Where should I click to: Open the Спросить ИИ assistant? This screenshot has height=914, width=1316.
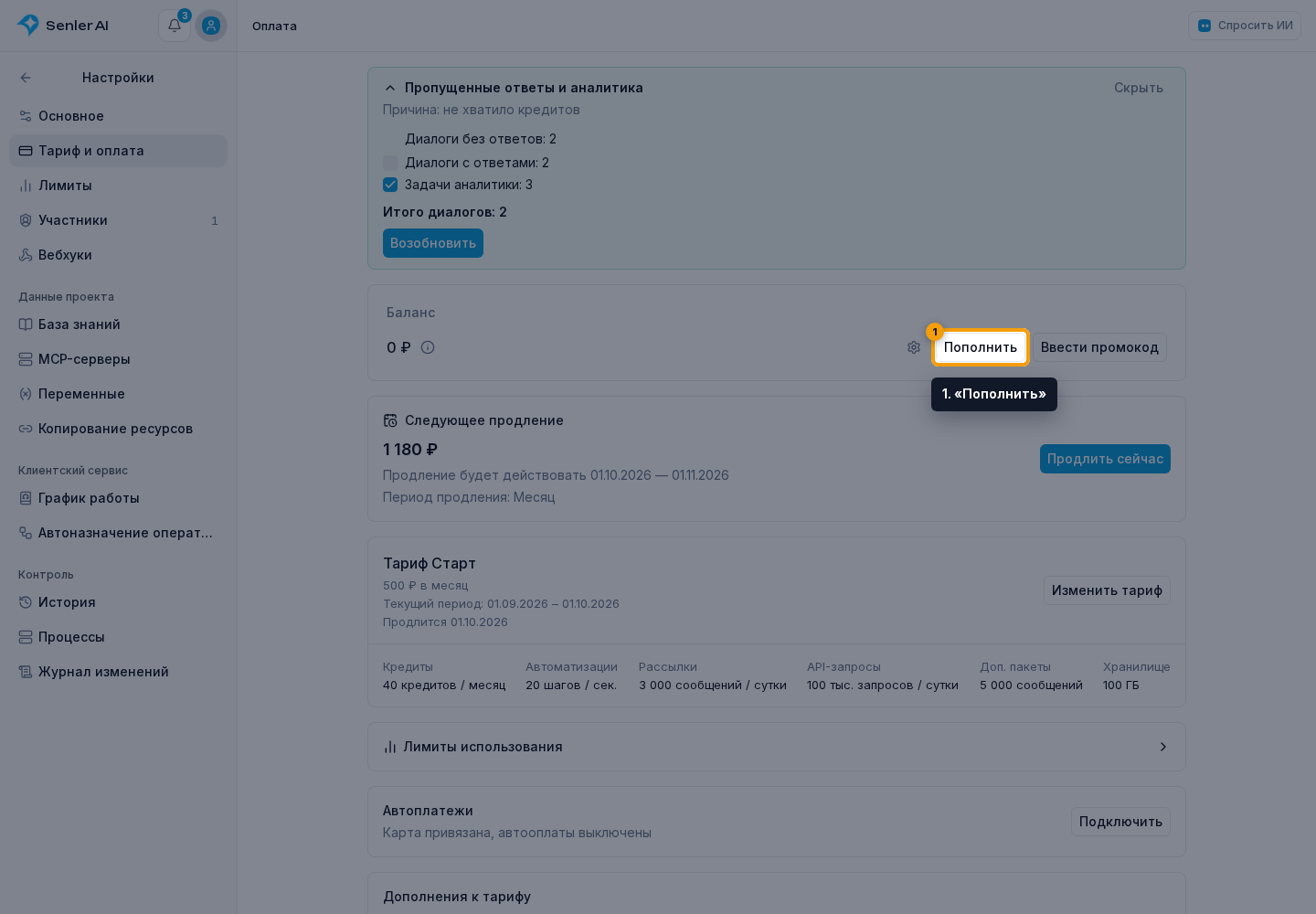coord(1245,26)
